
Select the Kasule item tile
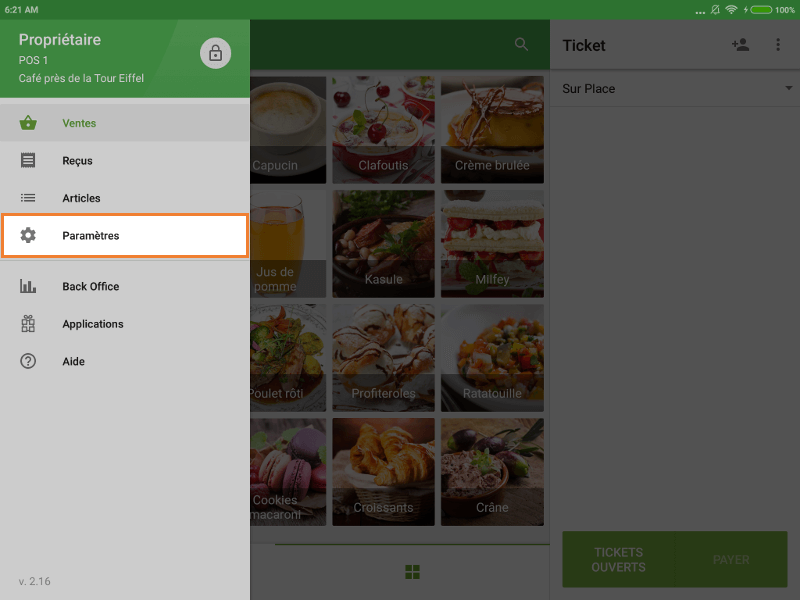coord(384,244)
